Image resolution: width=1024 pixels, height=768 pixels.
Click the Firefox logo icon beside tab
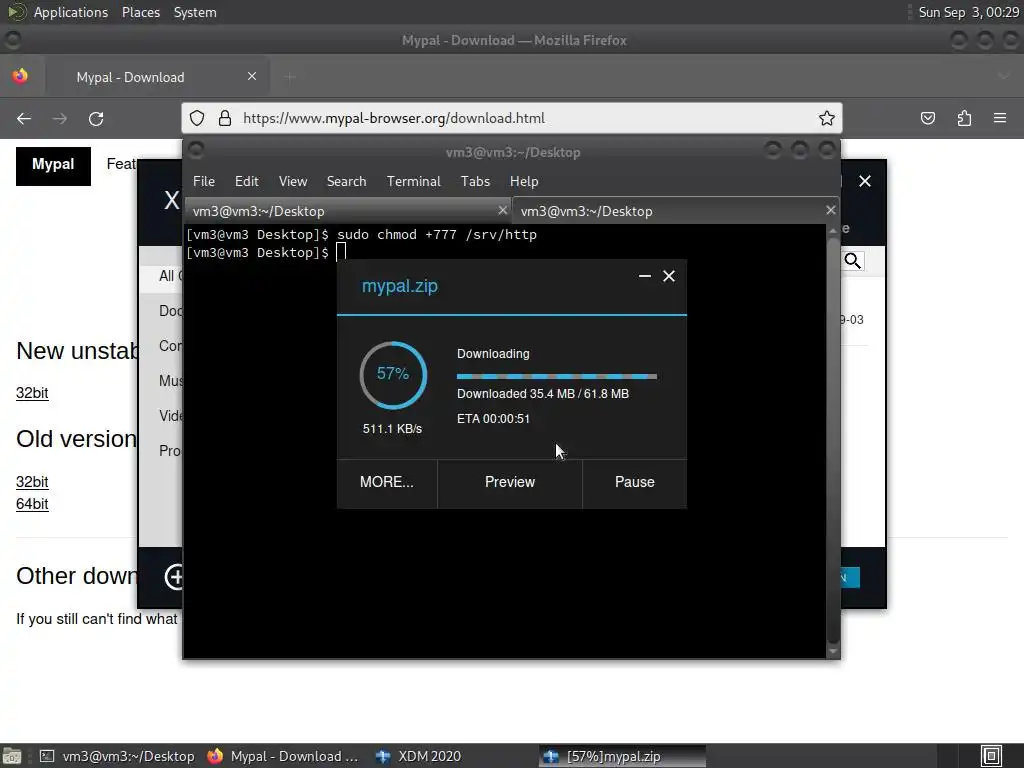click(20, 76)
